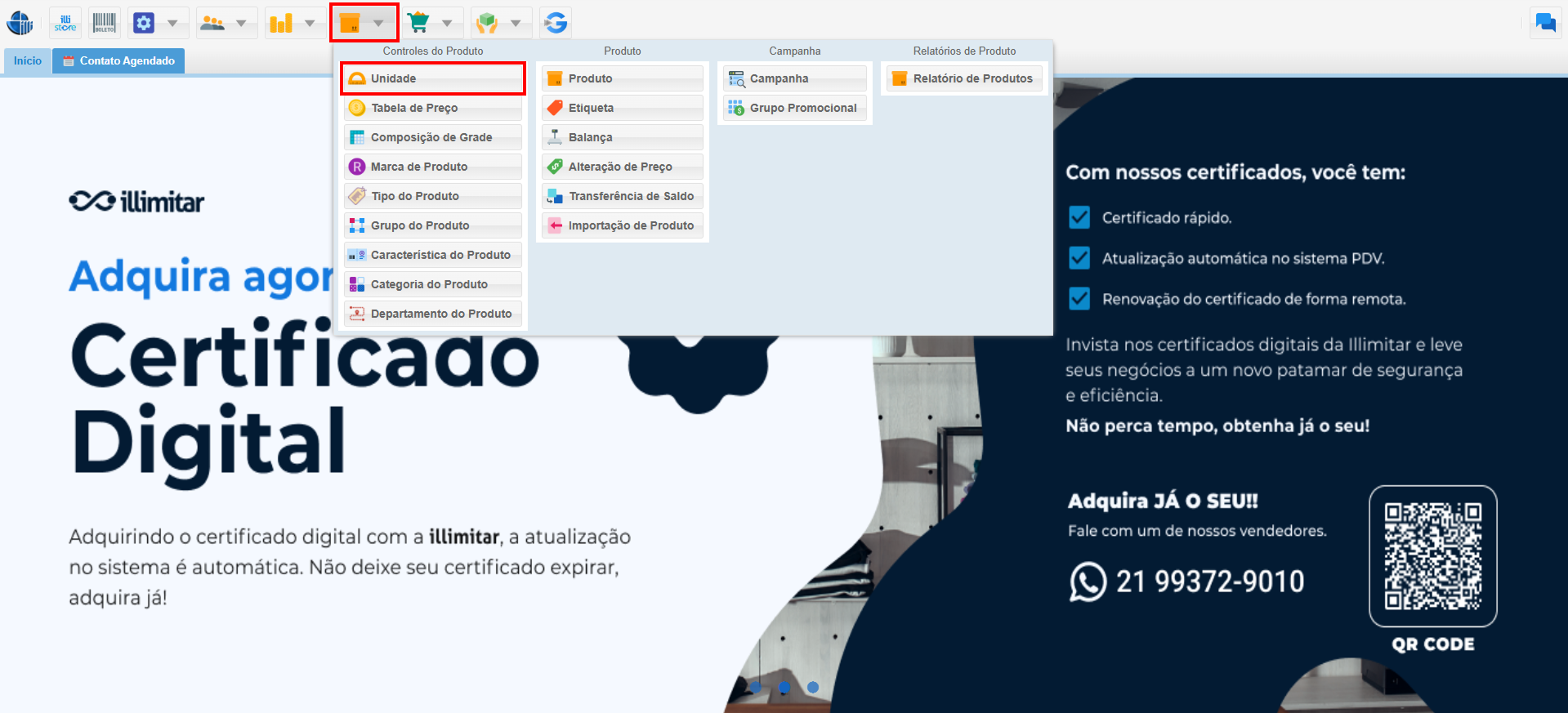Click the refresh sync icon
The width and height of the screenshot is (1568, 713).
pyautogui.click(x=556, y=23)
